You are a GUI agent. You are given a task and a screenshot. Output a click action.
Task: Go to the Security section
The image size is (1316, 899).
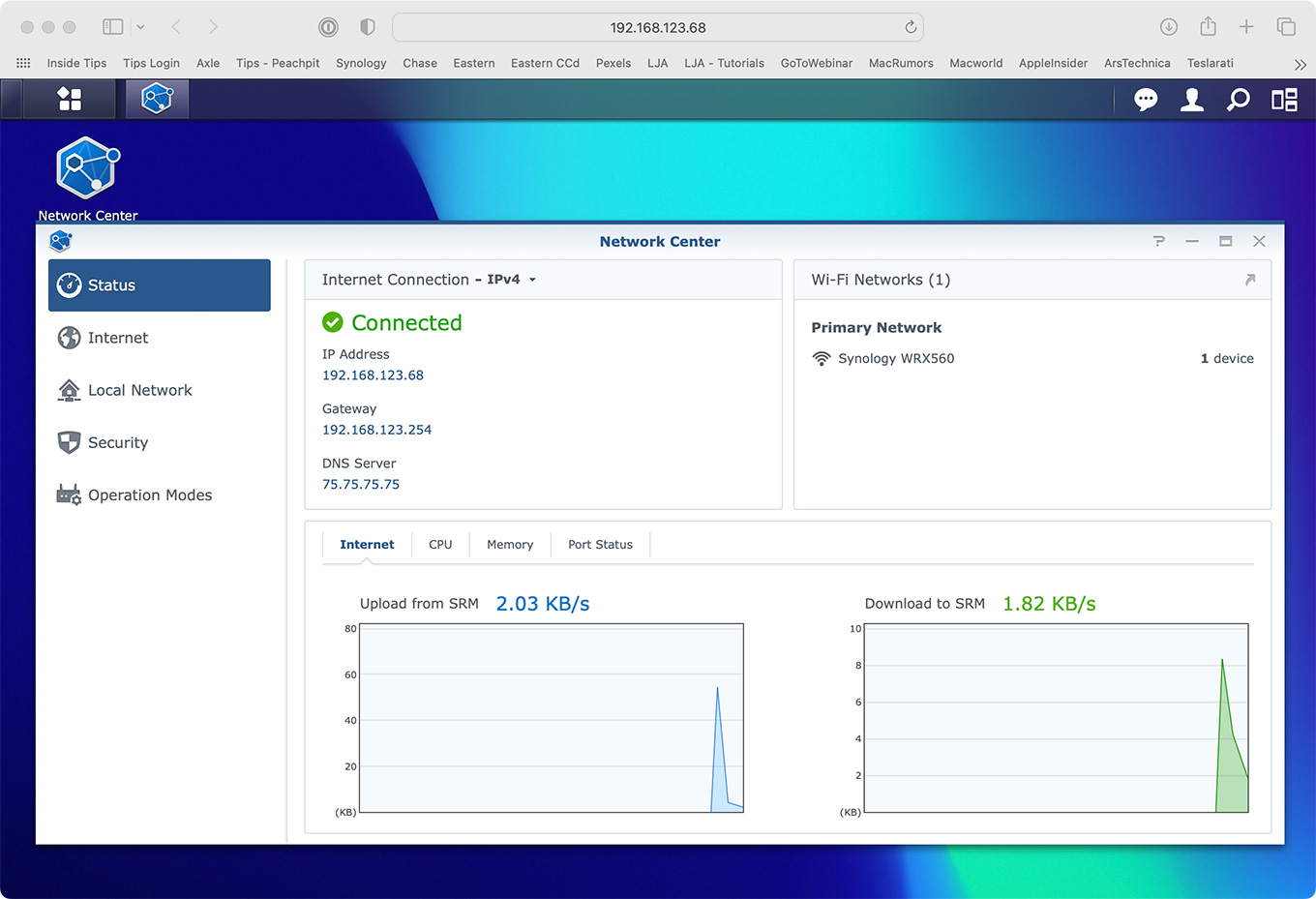(x=118, y=442)
